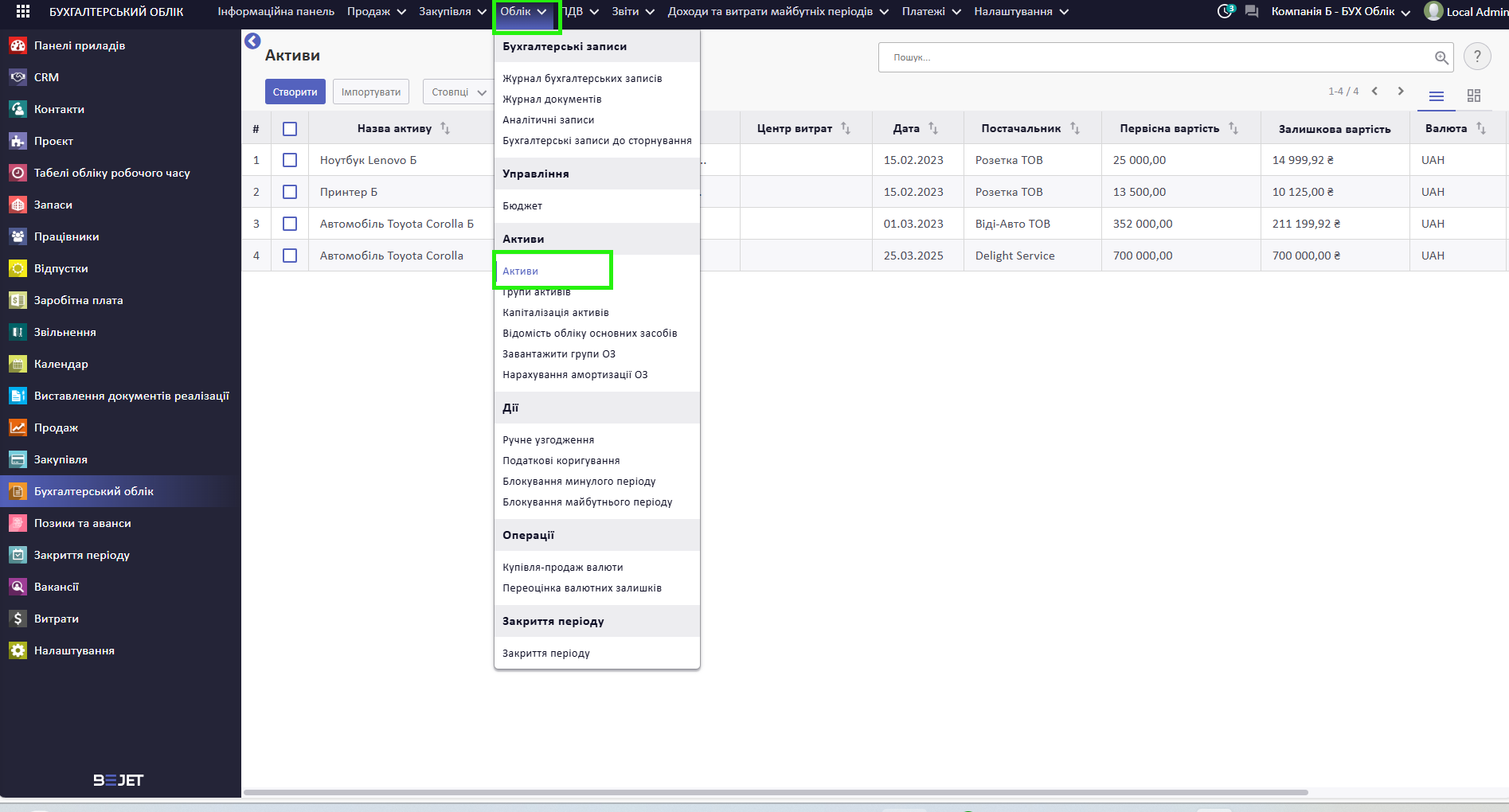Select Активи in the dropdown menu
The image size is (1509, 812).
[520, 271]
